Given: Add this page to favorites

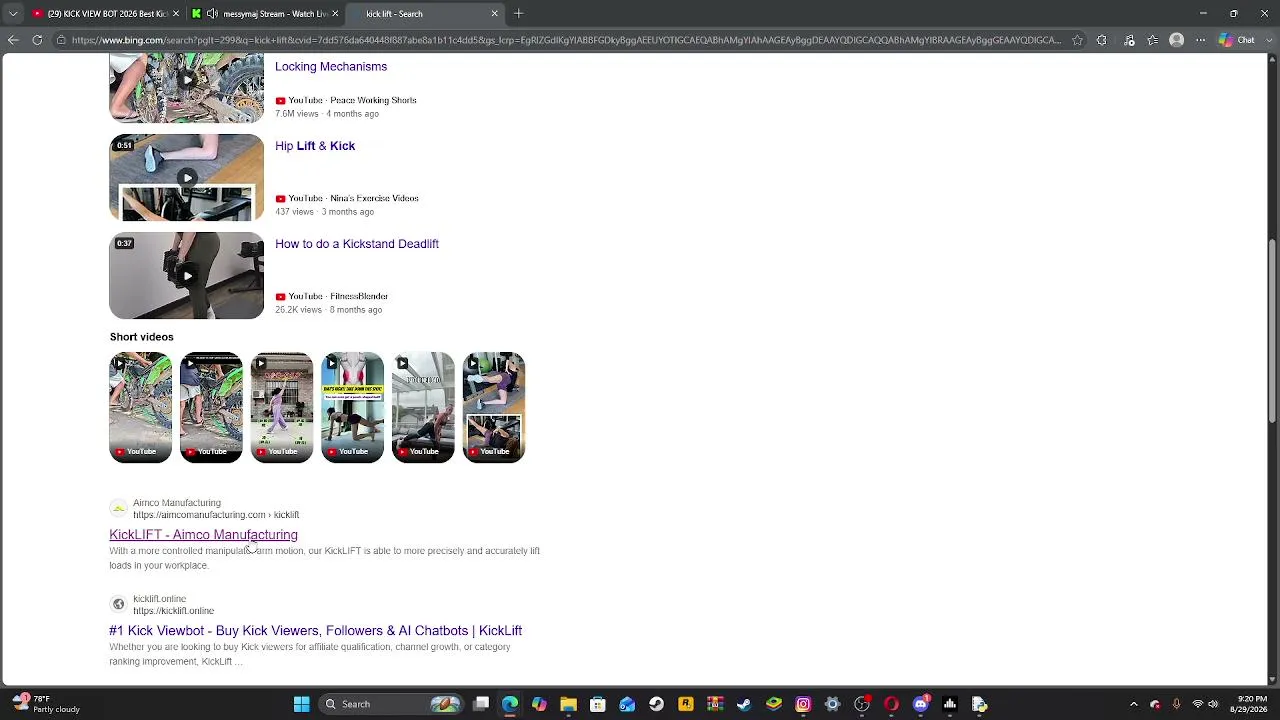Looking at the screenshot, I should [1077, 40].
